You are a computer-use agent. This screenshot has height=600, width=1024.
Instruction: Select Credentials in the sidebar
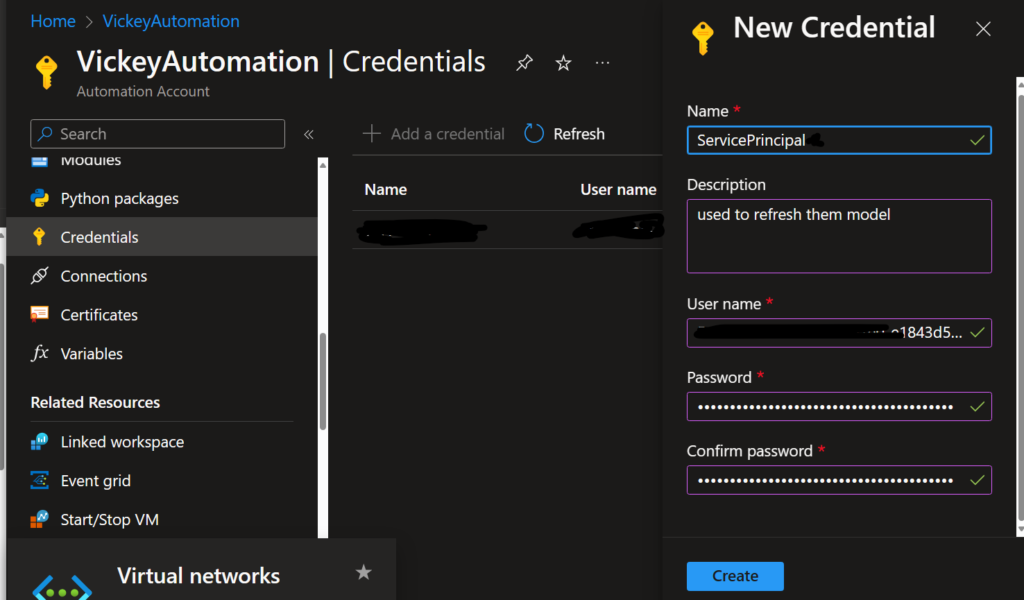[162, 236]
